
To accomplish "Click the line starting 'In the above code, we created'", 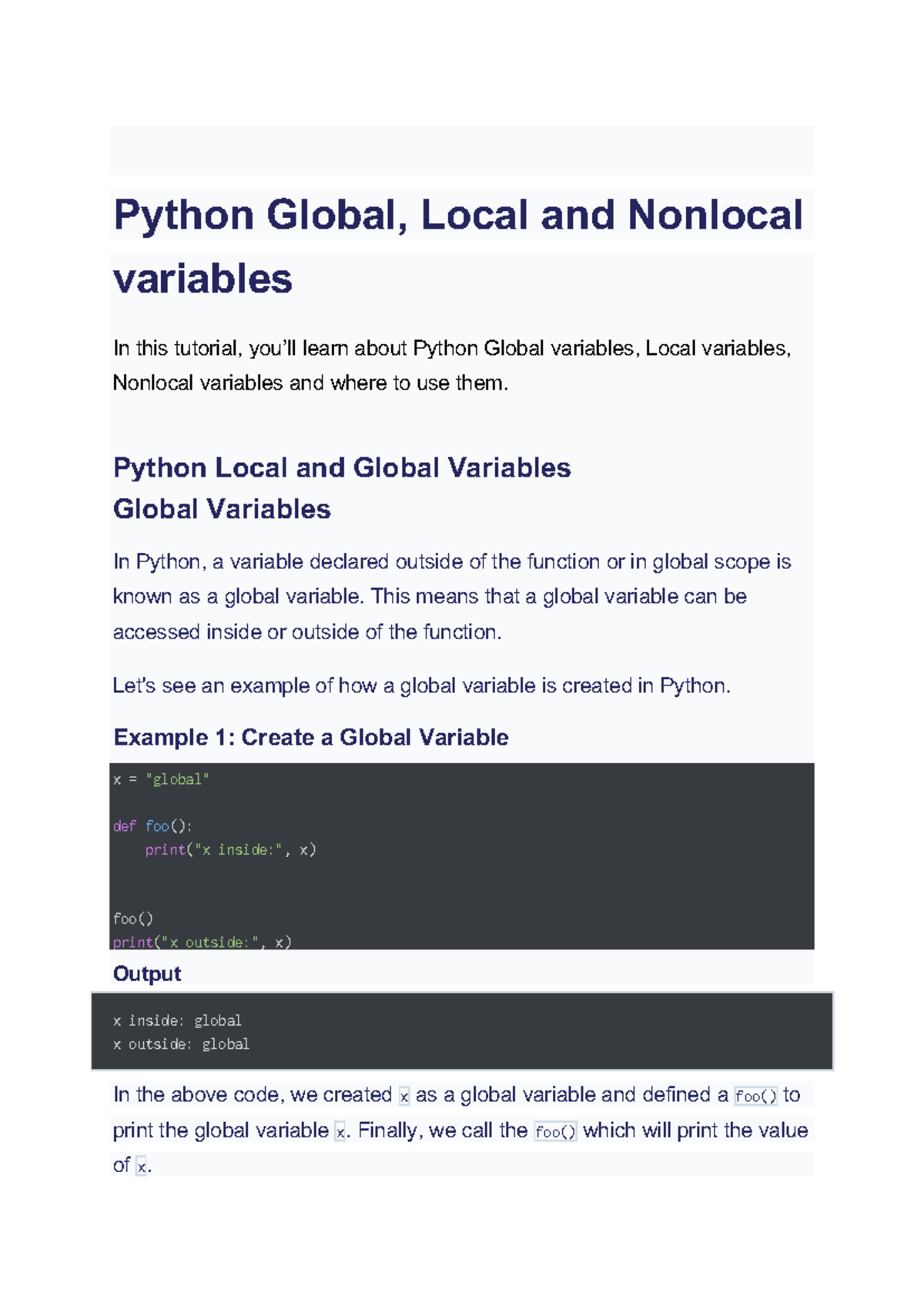I will tap(457, 1095).
